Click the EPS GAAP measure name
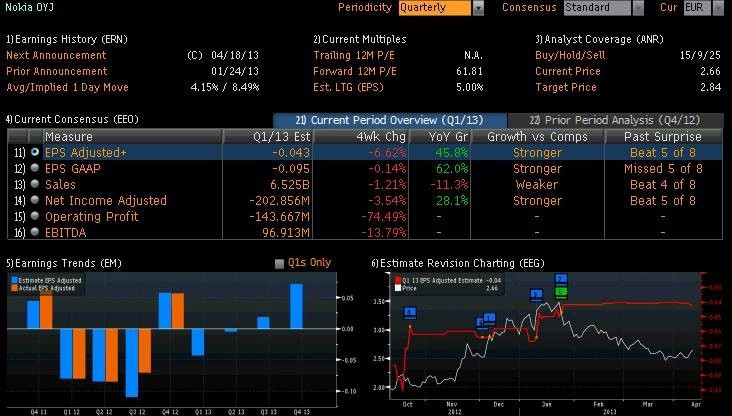 coord(73,169)
